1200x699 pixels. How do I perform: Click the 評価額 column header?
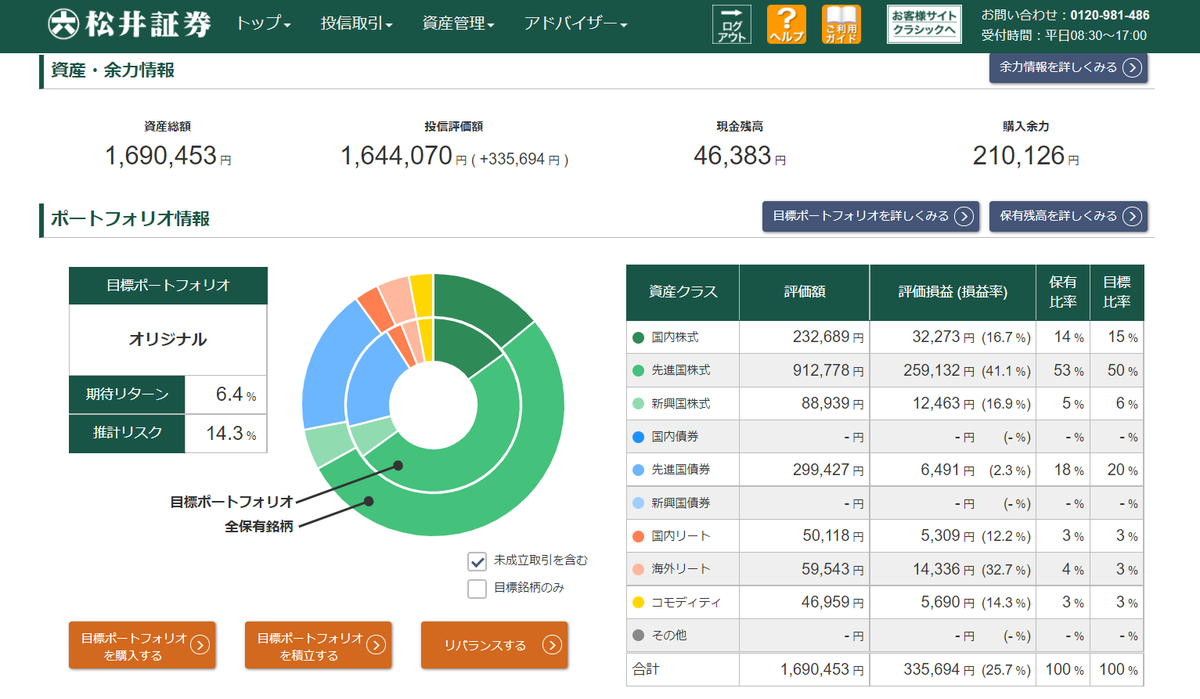[804, 292]
